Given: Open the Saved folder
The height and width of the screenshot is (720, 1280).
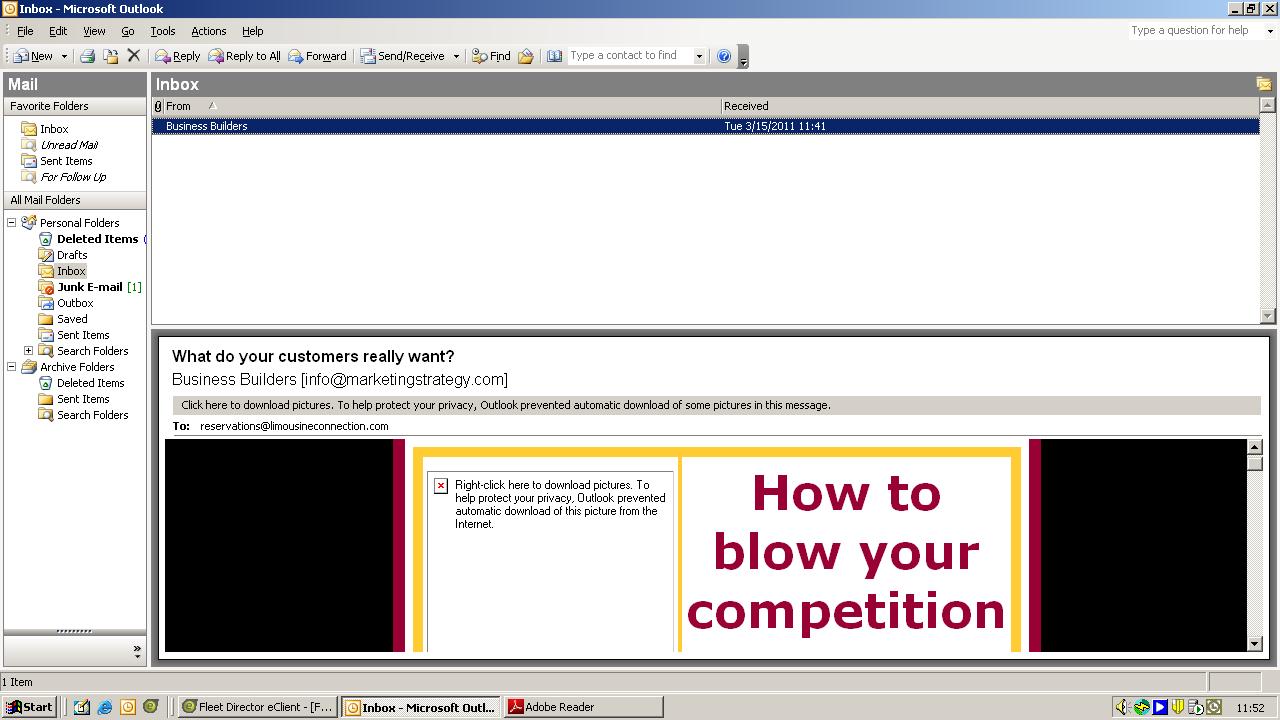Looking at the screenshot, I should point(72,319).
